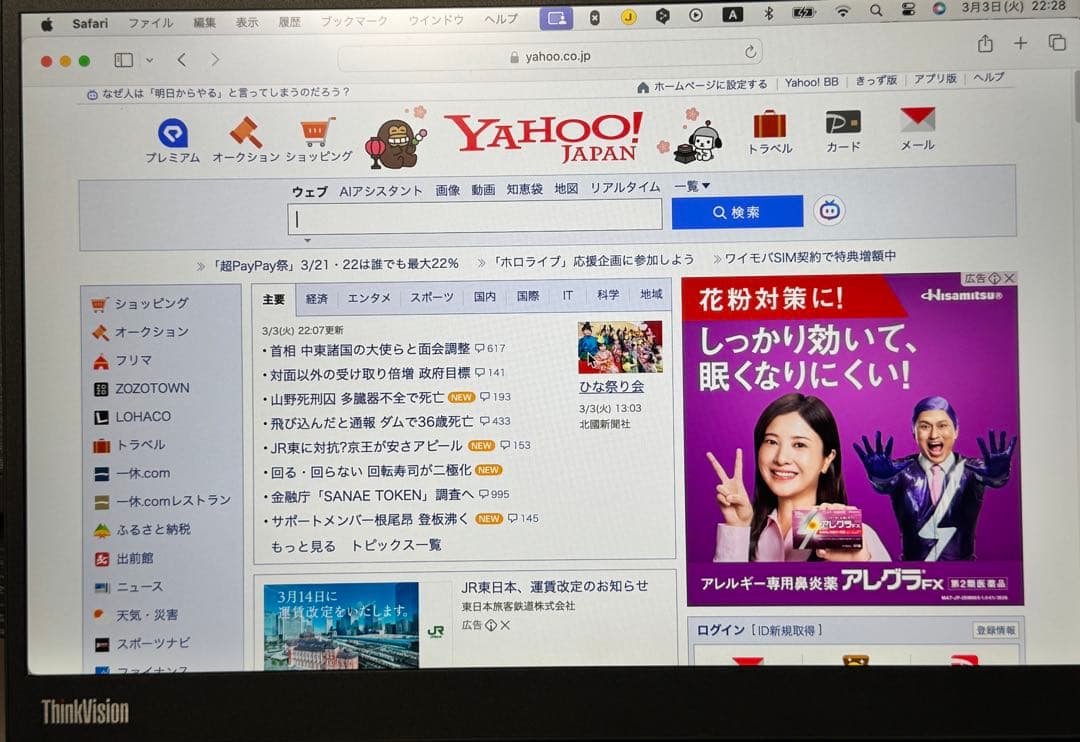This screenshot has width=1080, height=742.
Task: Open Safari ブックマーク menu
Action: coord(354,21)
